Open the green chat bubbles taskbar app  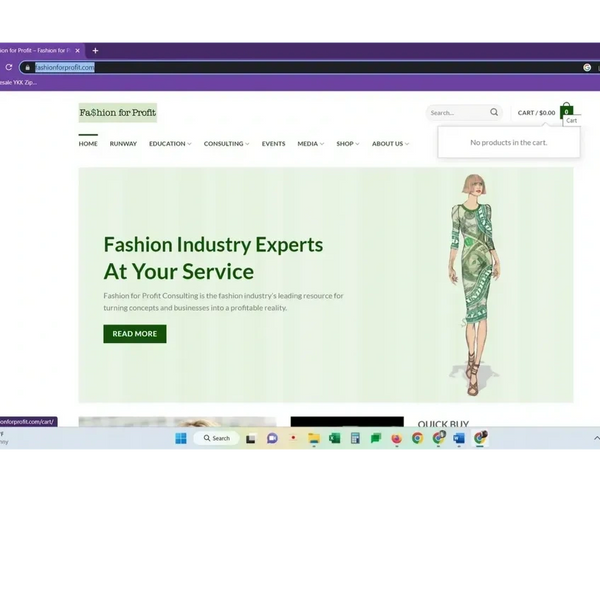point(376,438)
